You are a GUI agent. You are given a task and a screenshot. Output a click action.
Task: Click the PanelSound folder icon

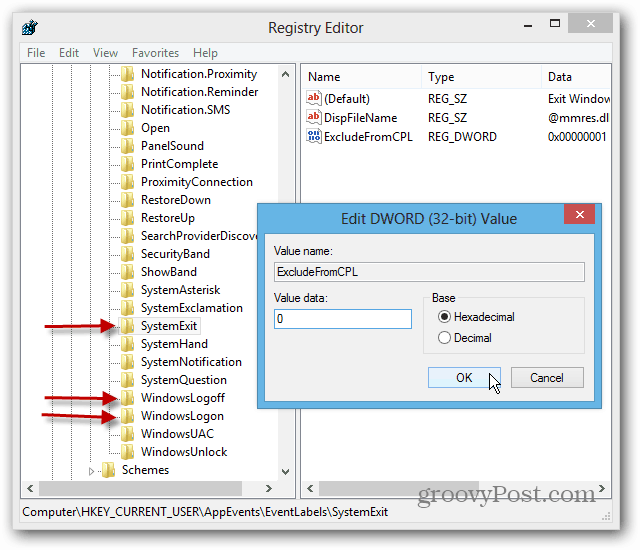point(127,146)
